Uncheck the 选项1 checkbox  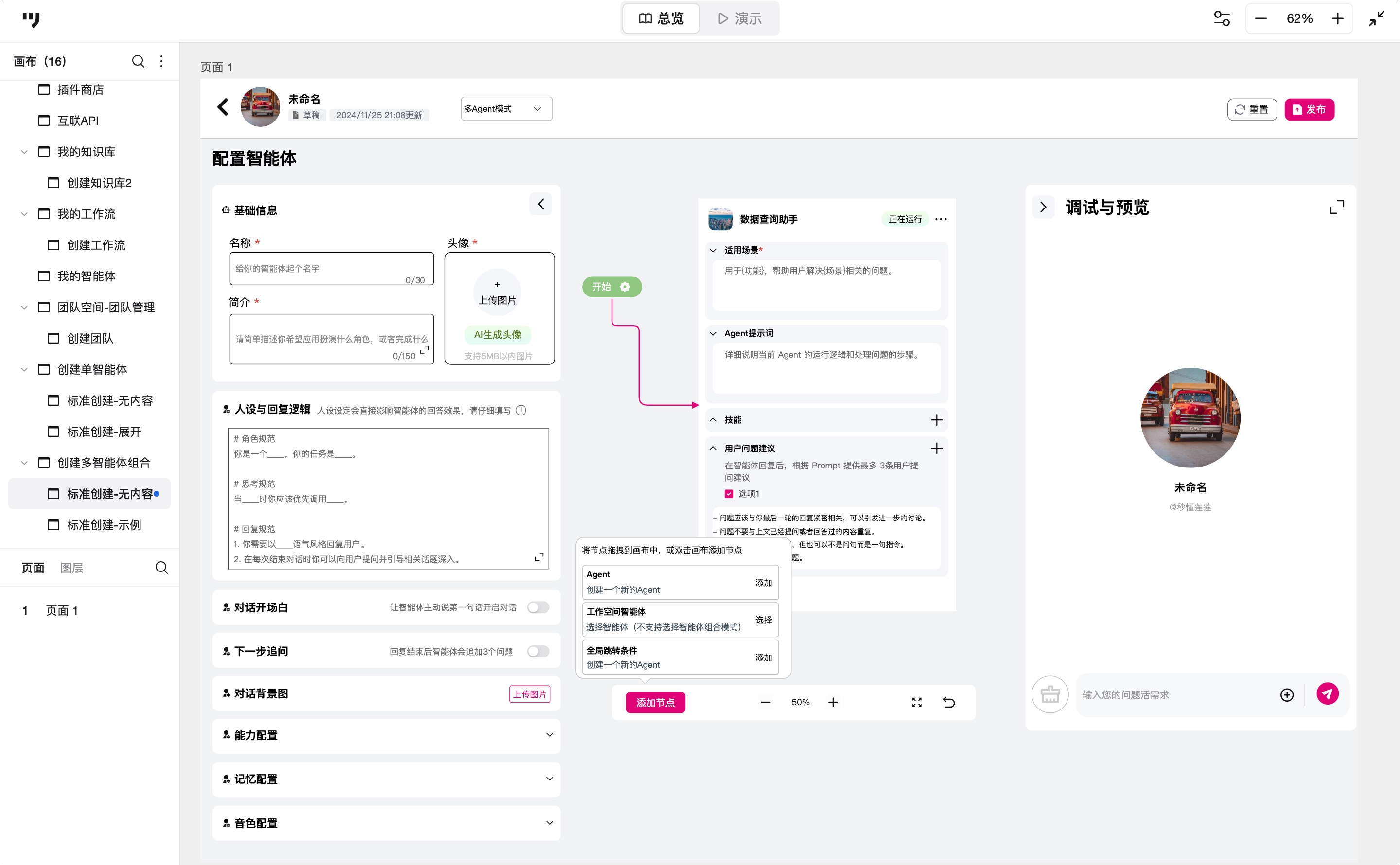728,494
